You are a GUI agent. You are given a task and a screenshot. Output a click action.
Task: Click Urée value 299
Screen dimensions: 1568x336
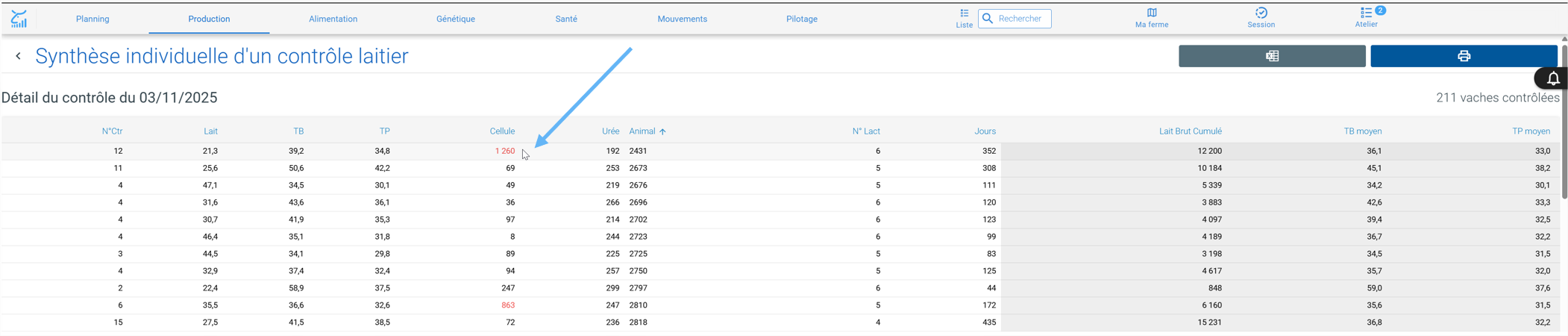tap(612, 288)
